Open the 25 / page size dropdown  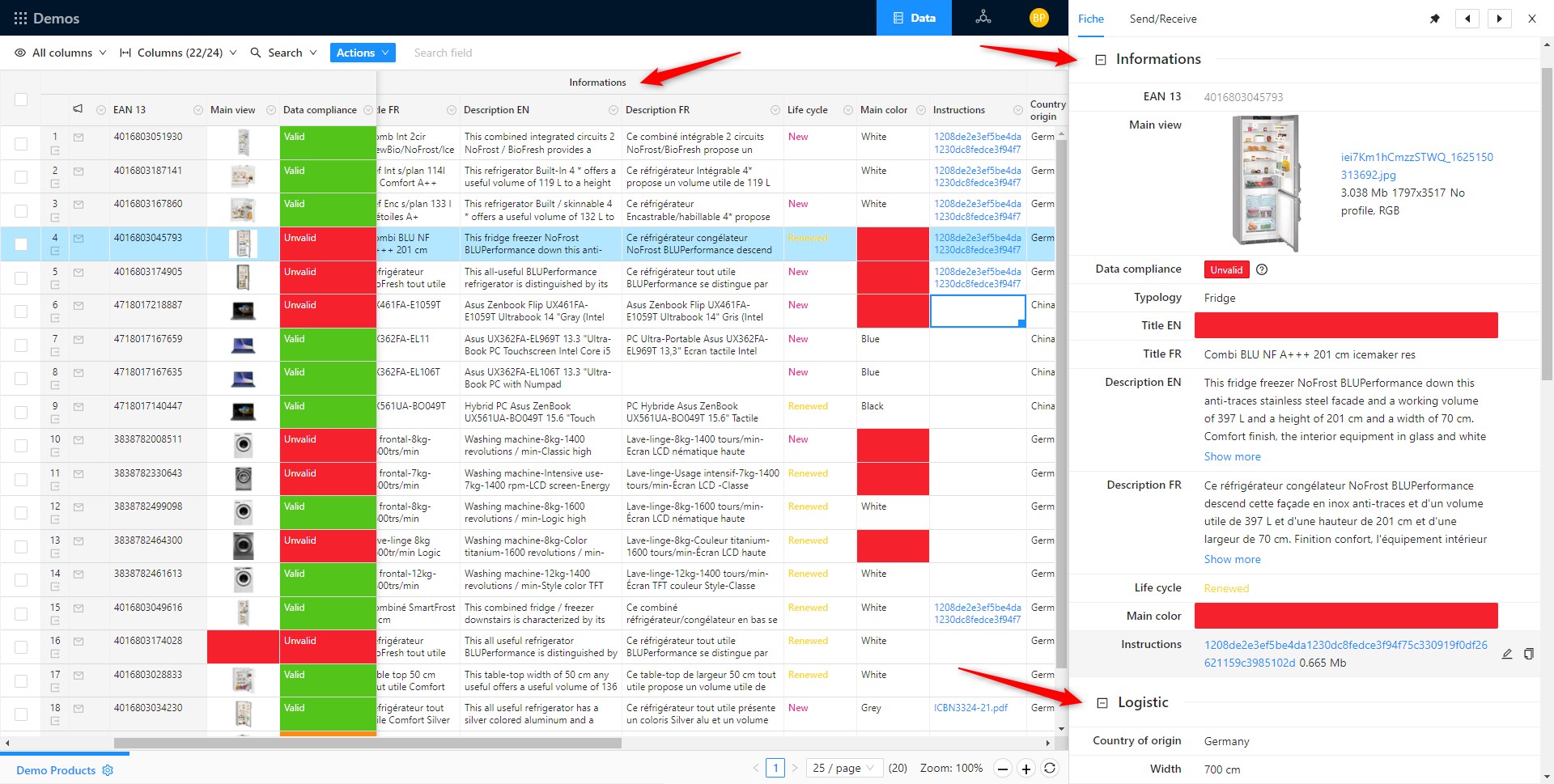(x=844, y=768)
